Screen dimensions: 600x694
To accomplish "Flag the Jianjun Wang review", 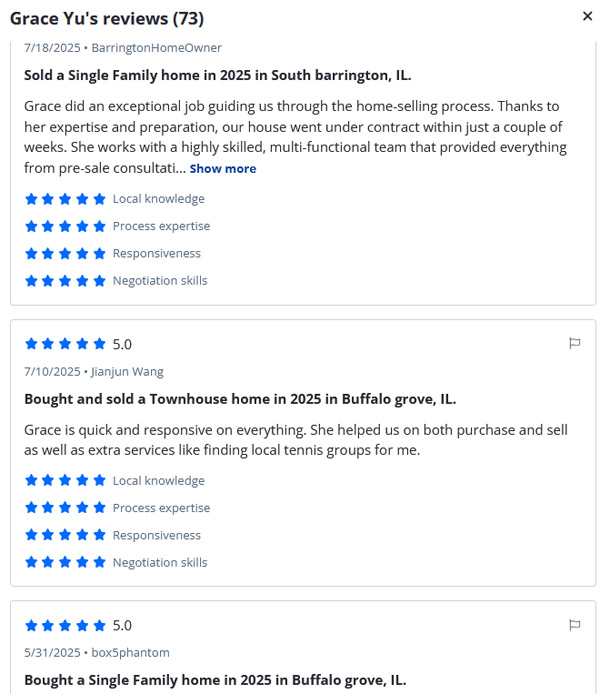I will [x=574, y=343].
